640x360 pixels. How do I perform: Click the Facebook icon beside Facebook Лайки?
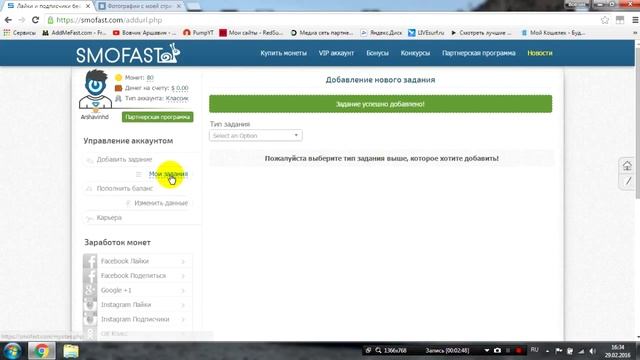tap(90, 261)
